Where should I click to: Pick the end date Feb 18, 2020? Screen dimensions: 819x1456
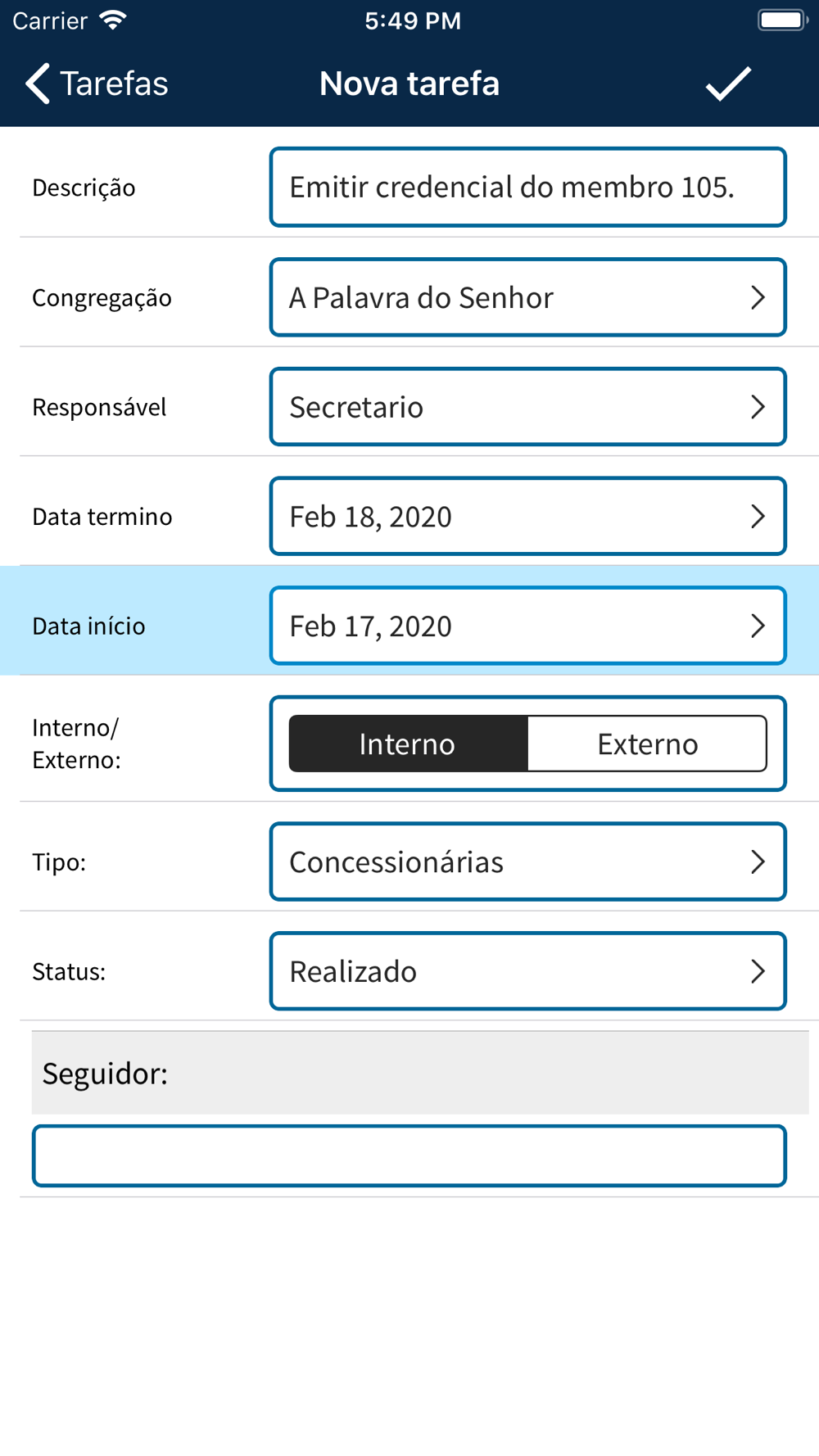528,517
